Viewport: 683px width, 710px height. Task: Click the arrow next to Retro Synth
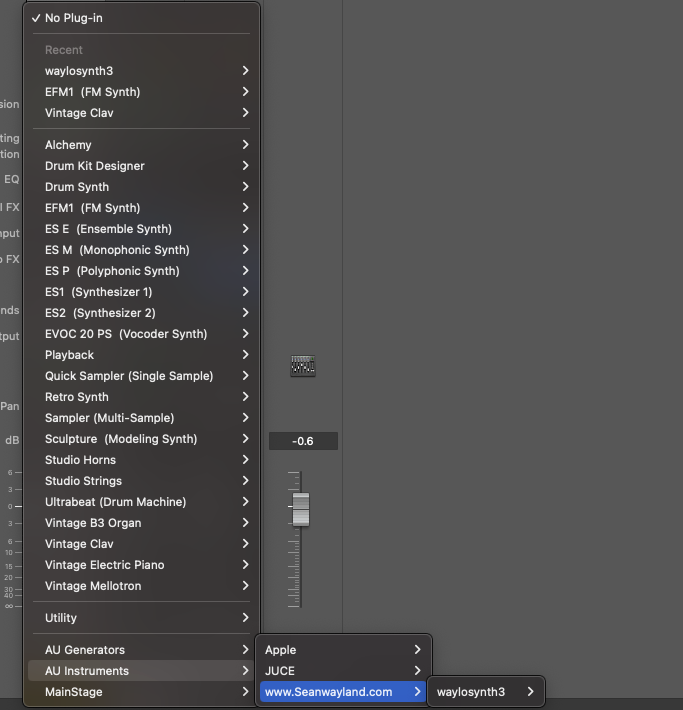click(x=245, y=397)
